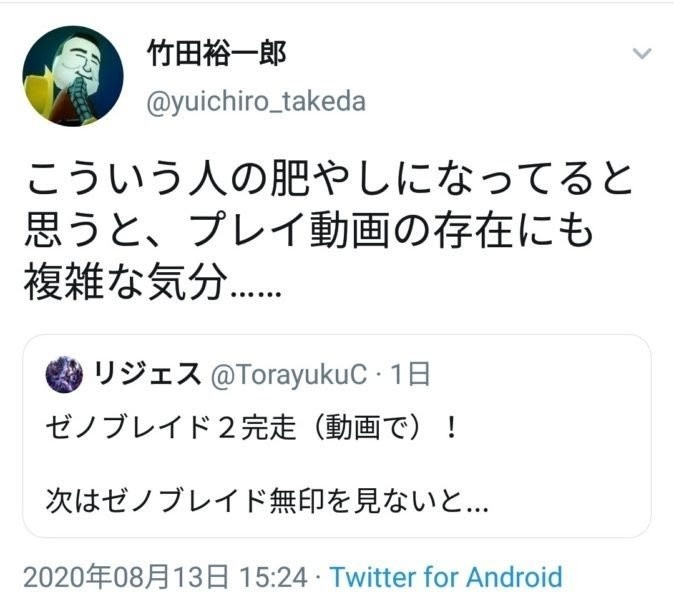
Task: Click the quoted author name リジェス
Action: [x=147, y=373]
